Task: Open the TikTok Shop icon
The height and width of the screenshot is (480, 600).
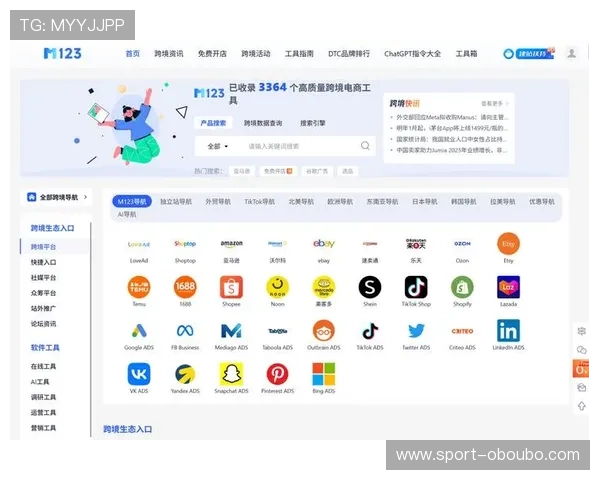Action: click(x=416, y=287)
